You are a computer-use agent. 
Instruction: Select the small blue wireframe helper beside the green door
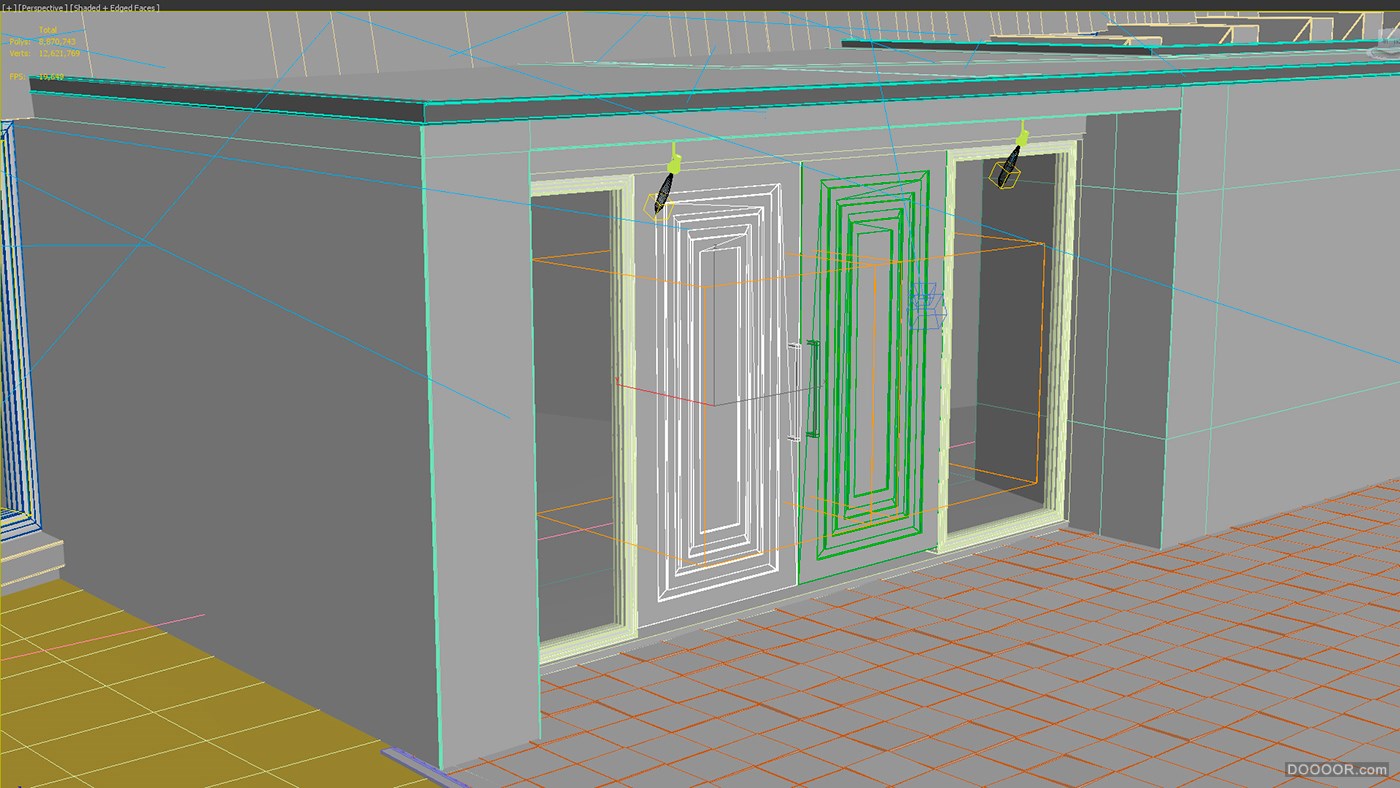927,304
